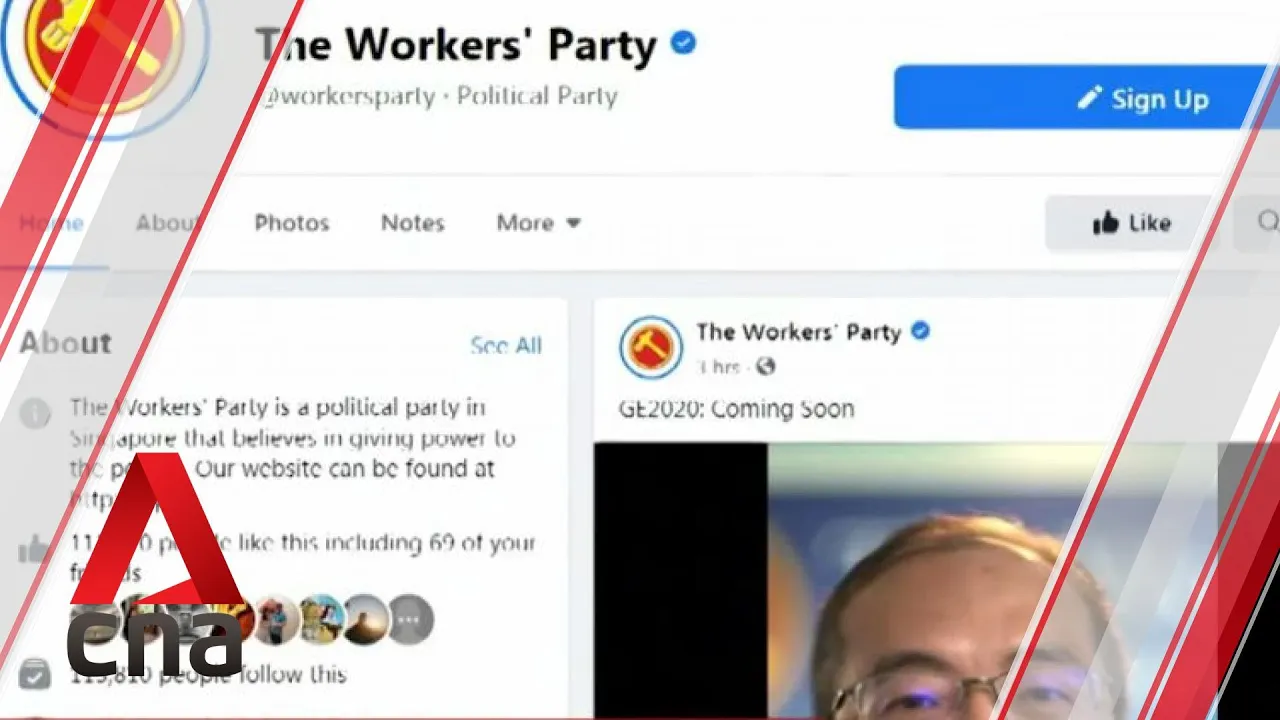Select the About tab
The height and width of the screenshot is (720, 1280).
[x=167, y=223]
